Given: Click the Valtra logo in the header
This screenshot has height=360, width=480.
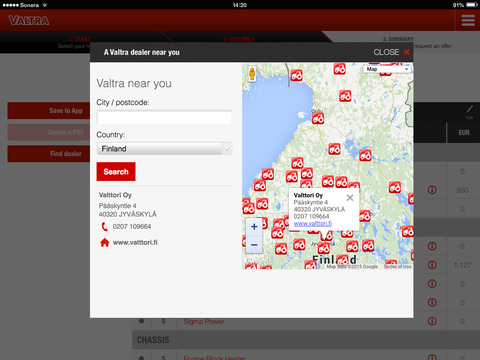Looking at the screenshot, I should (29, 21).
